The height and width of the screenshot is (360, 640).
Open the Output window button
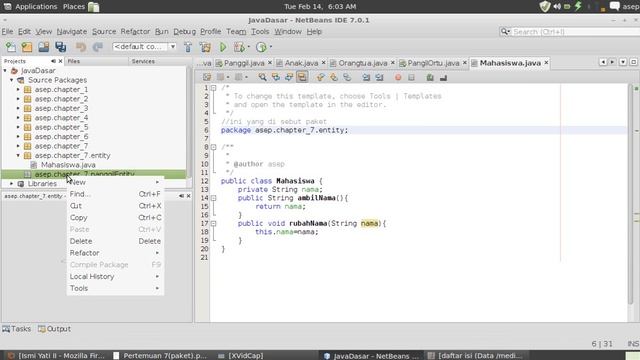[54, 329]
